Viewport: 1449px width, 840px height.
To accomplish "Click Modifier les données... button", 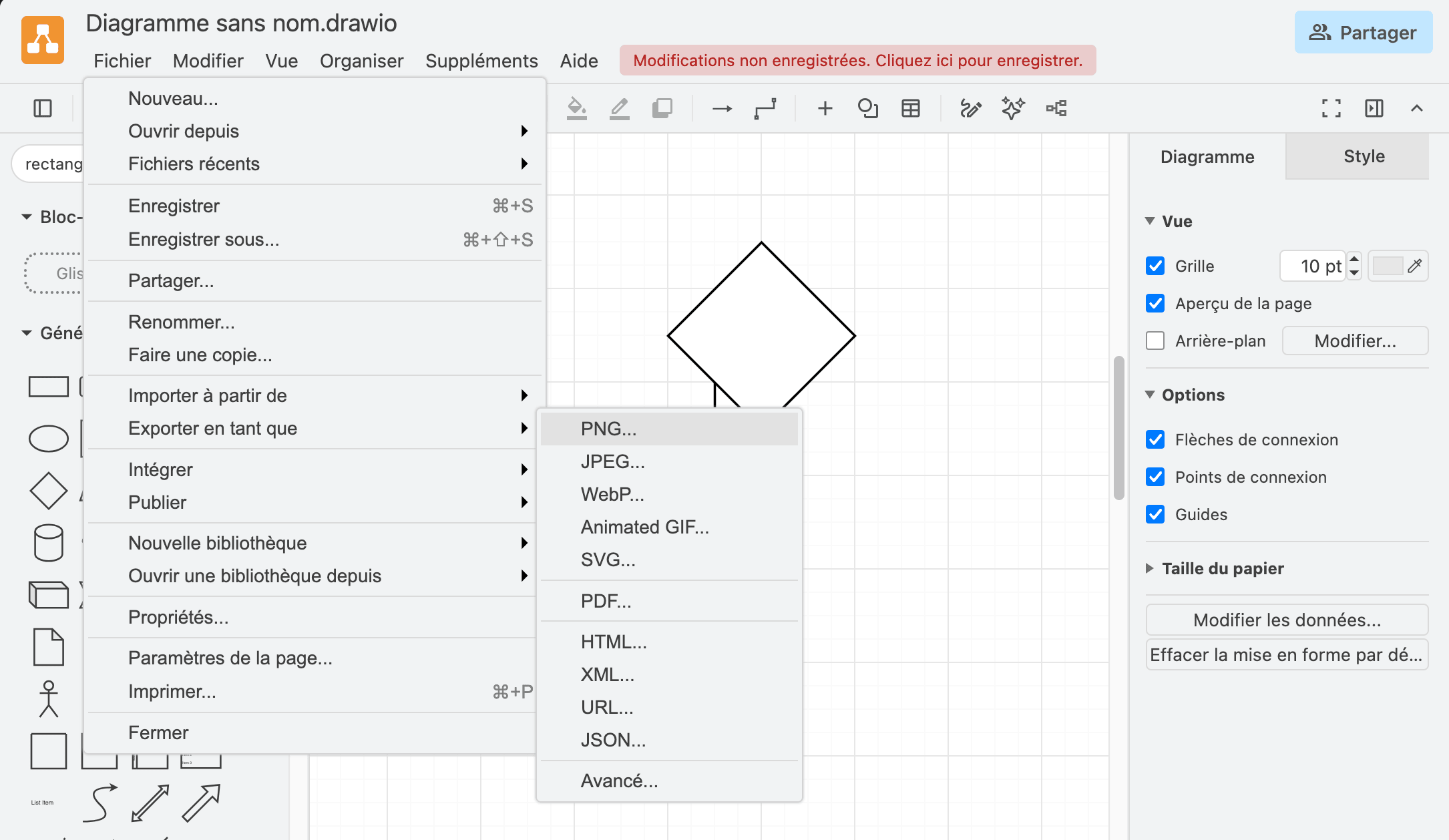I will tap(1287, 620).
